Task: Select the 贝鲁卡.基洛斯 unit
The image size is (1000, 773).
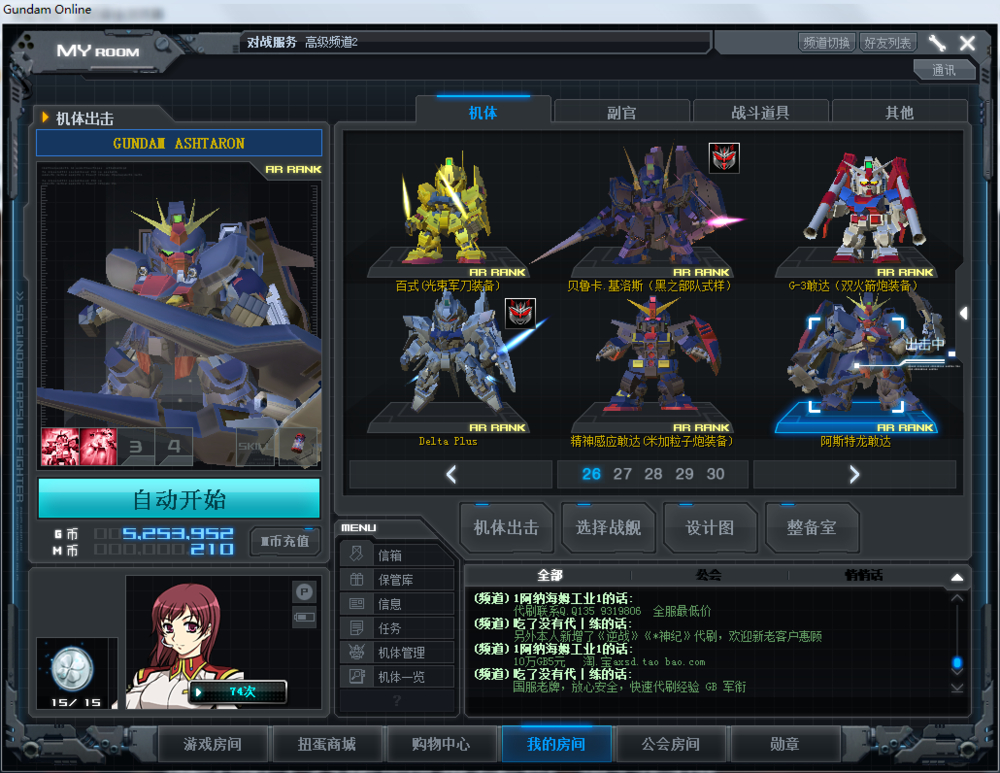Action: click(x=651, y=219)
